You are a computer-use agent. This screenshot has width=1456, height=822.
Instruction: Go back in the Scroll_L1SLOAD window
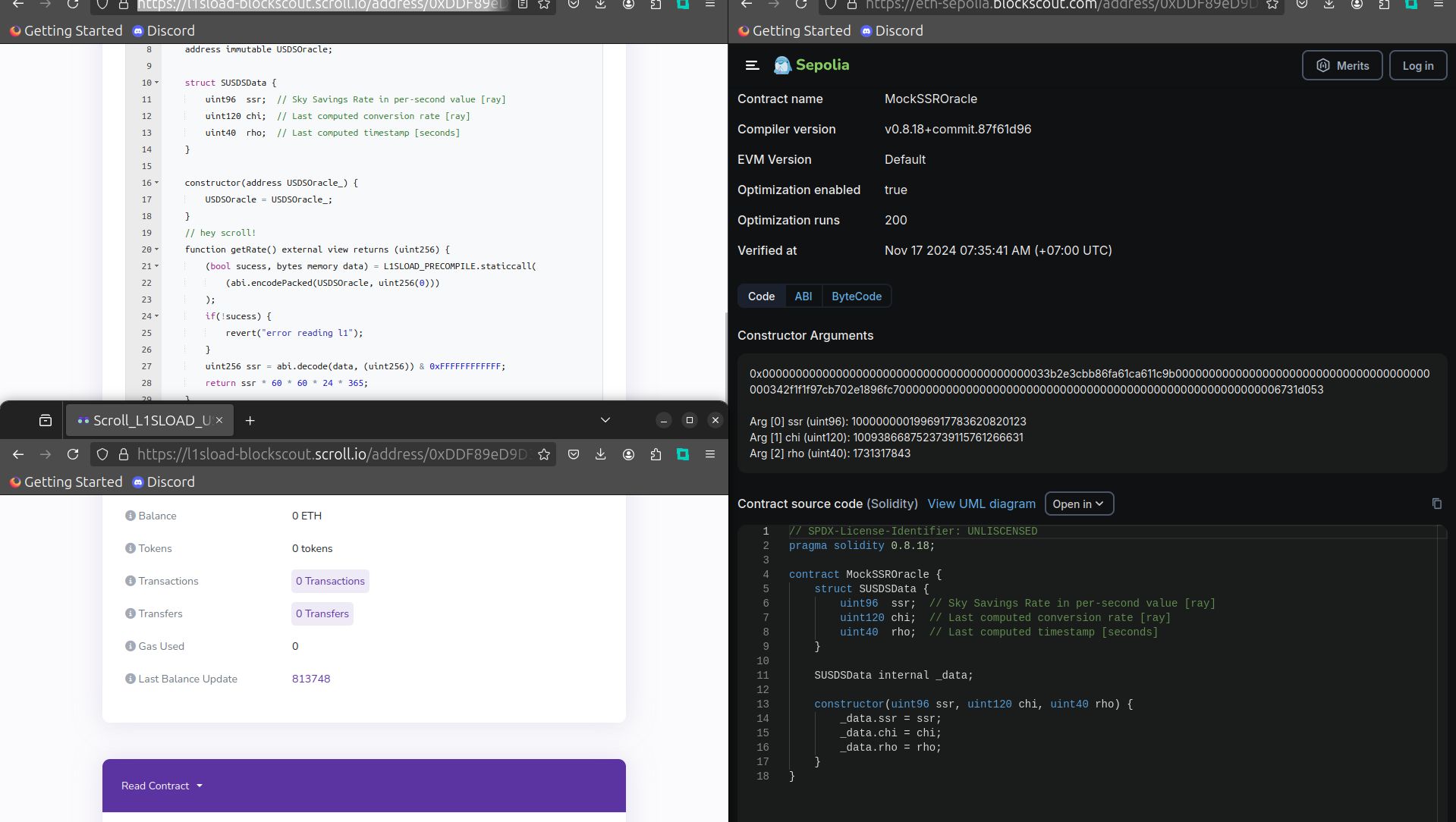[18, 454]
